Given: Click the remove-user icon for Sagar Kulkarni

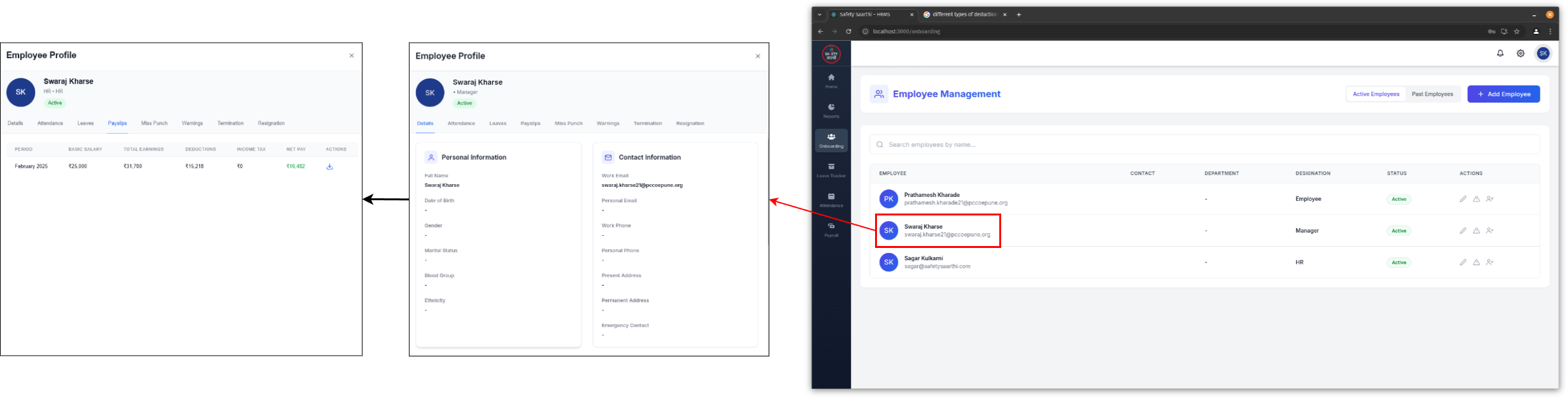Looking at the screenshot, I should [1490, 263].
